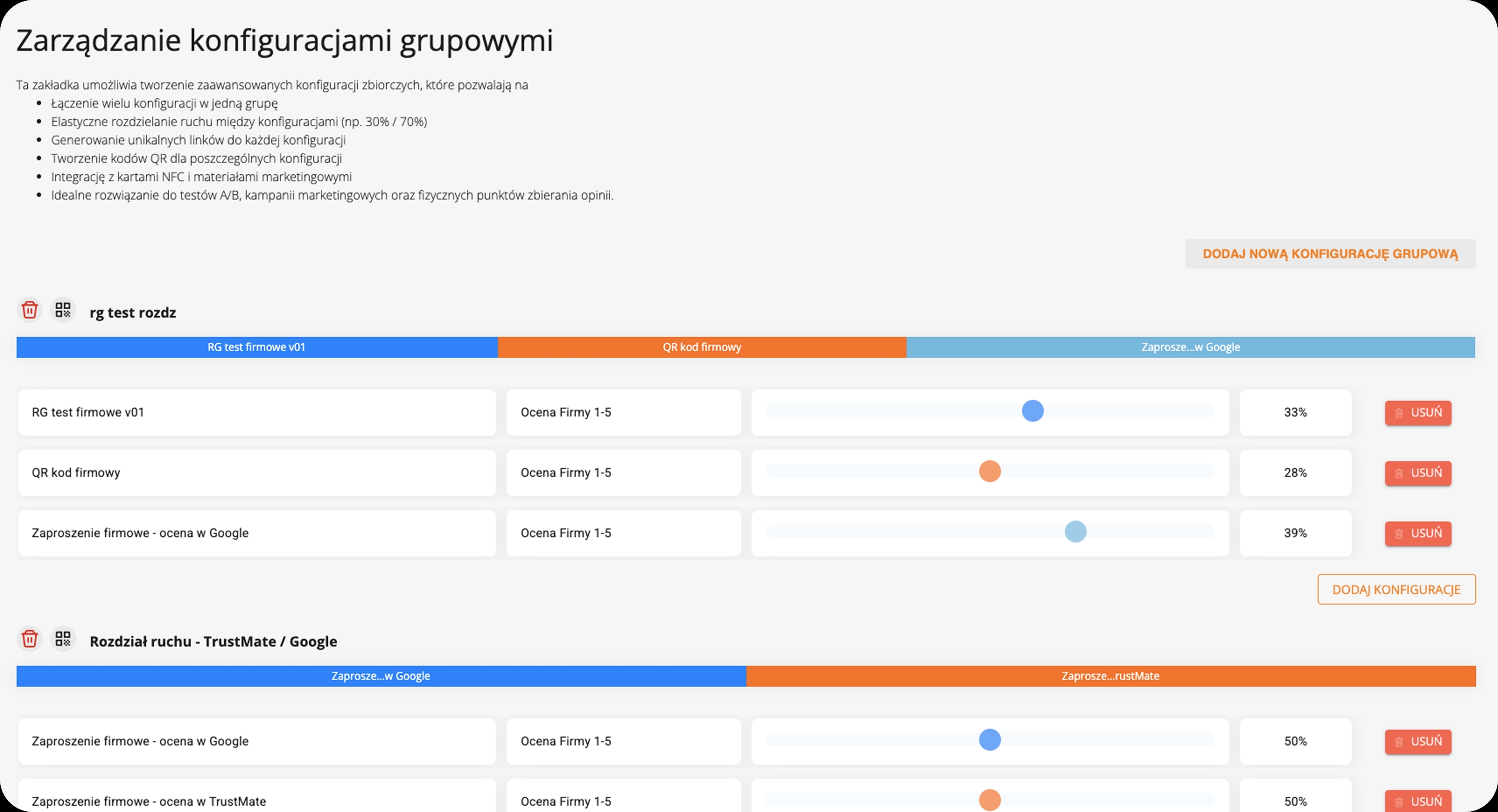
Task: Click the 'Zarządzanie konfiguracjami grupowymi' heading
Action: pyautogui.click(x=285, y=42)
